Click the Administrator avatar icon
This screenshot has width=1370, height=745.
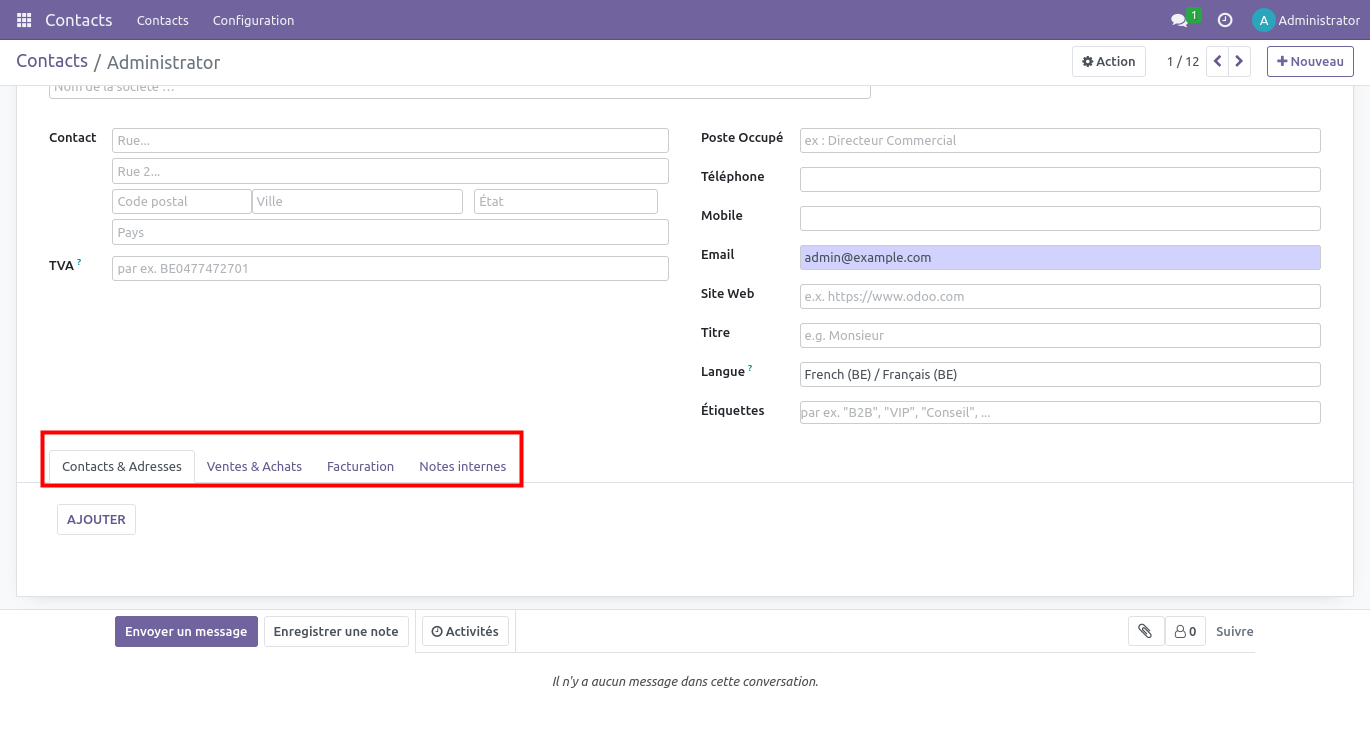[1264, 20]
